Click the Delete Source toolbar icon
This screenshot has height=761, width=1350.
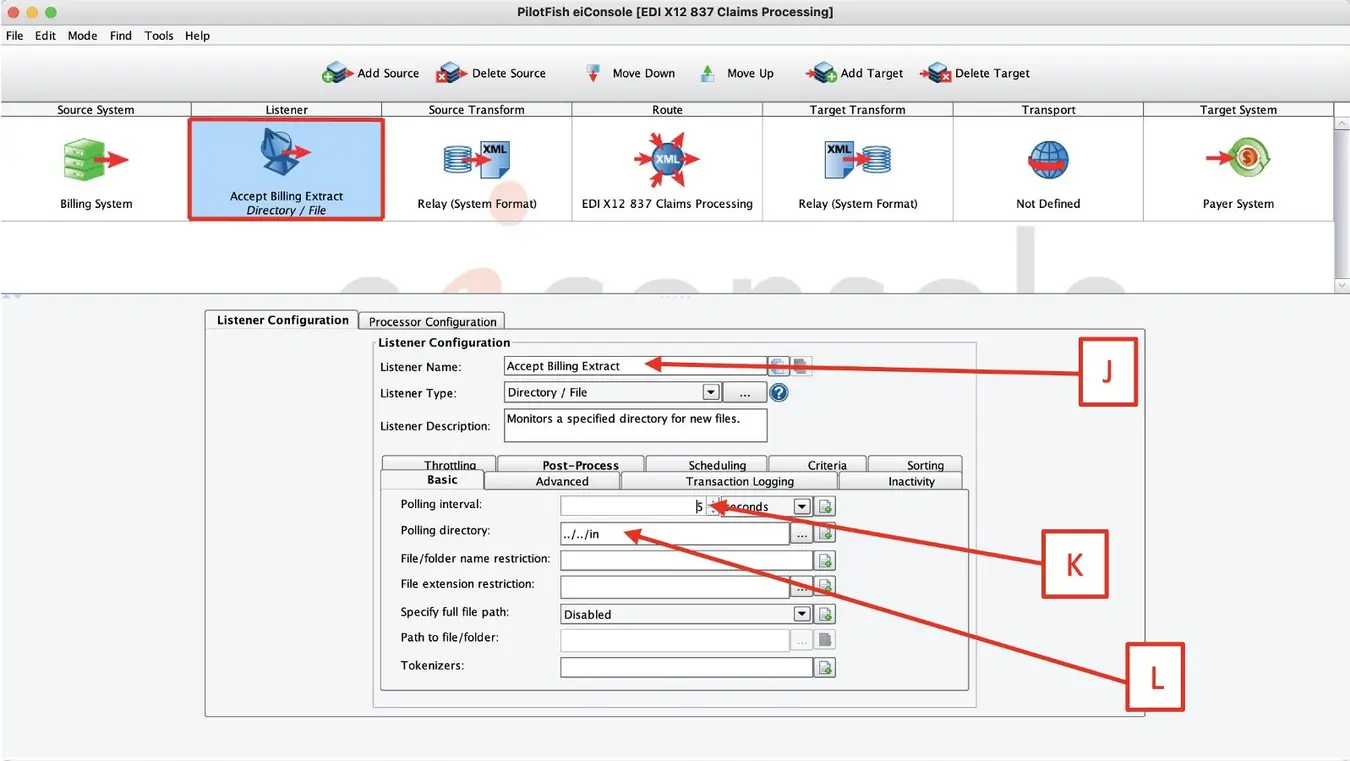[x=452, y=73]
